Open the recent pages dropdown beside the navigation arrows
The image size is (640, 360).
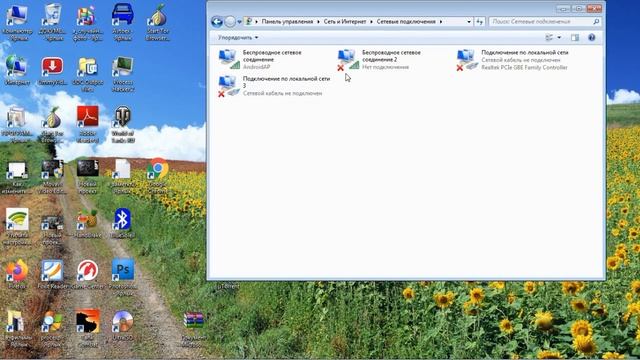[239, 22]
